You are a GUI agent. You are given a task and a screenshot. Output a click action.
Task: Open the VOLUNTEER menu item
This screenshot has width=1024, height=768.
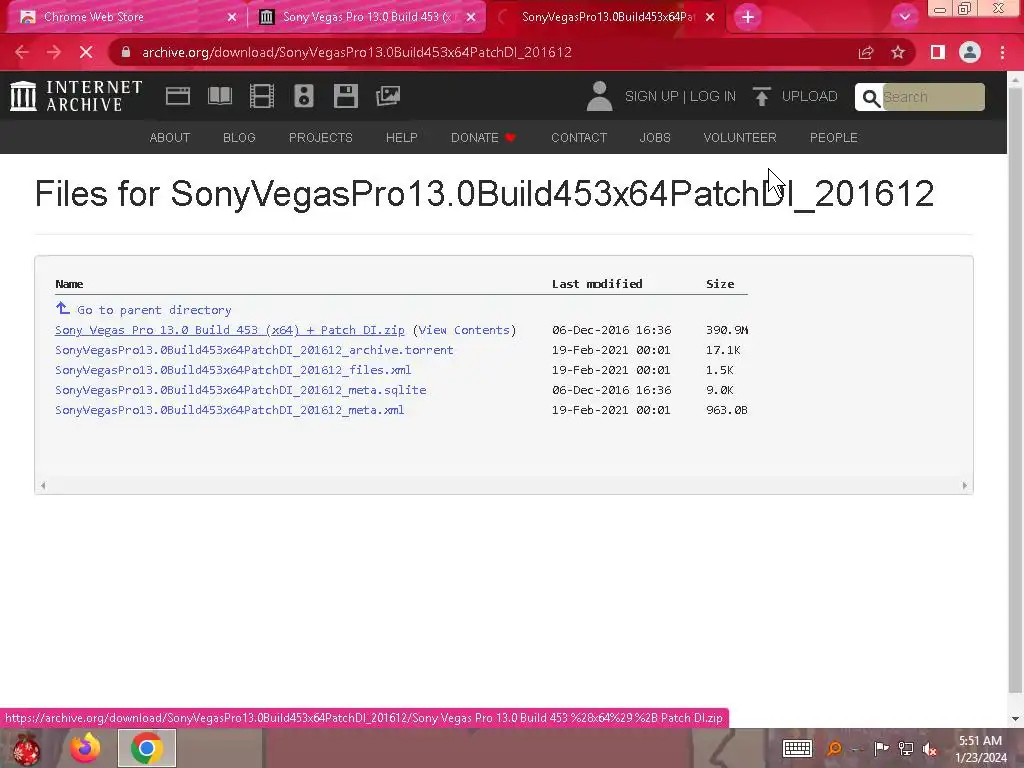click(740, 138)
